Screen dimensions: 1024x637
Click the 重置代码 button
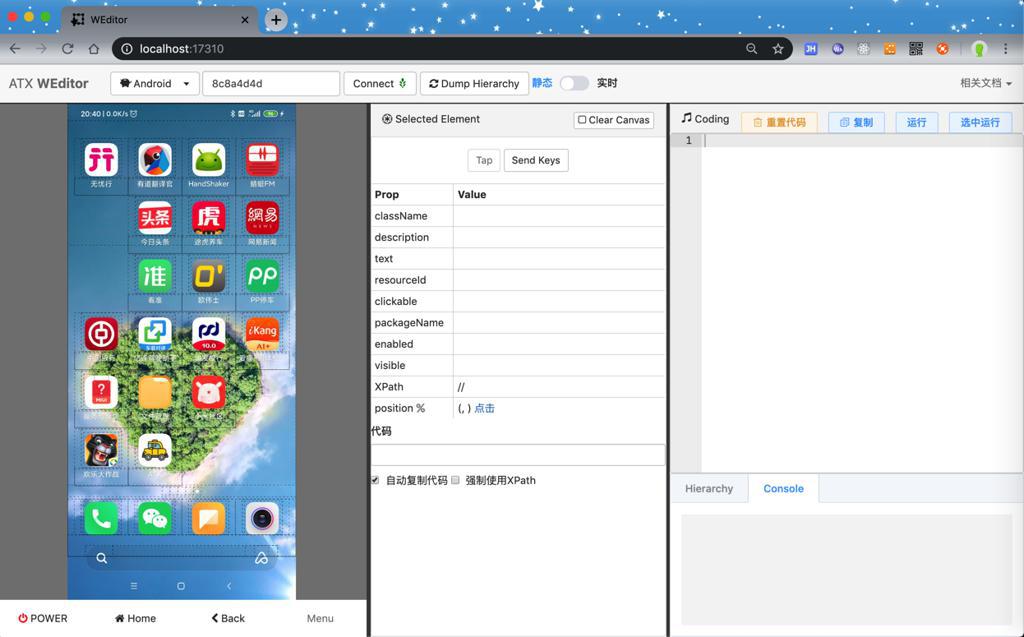(779, 122)
